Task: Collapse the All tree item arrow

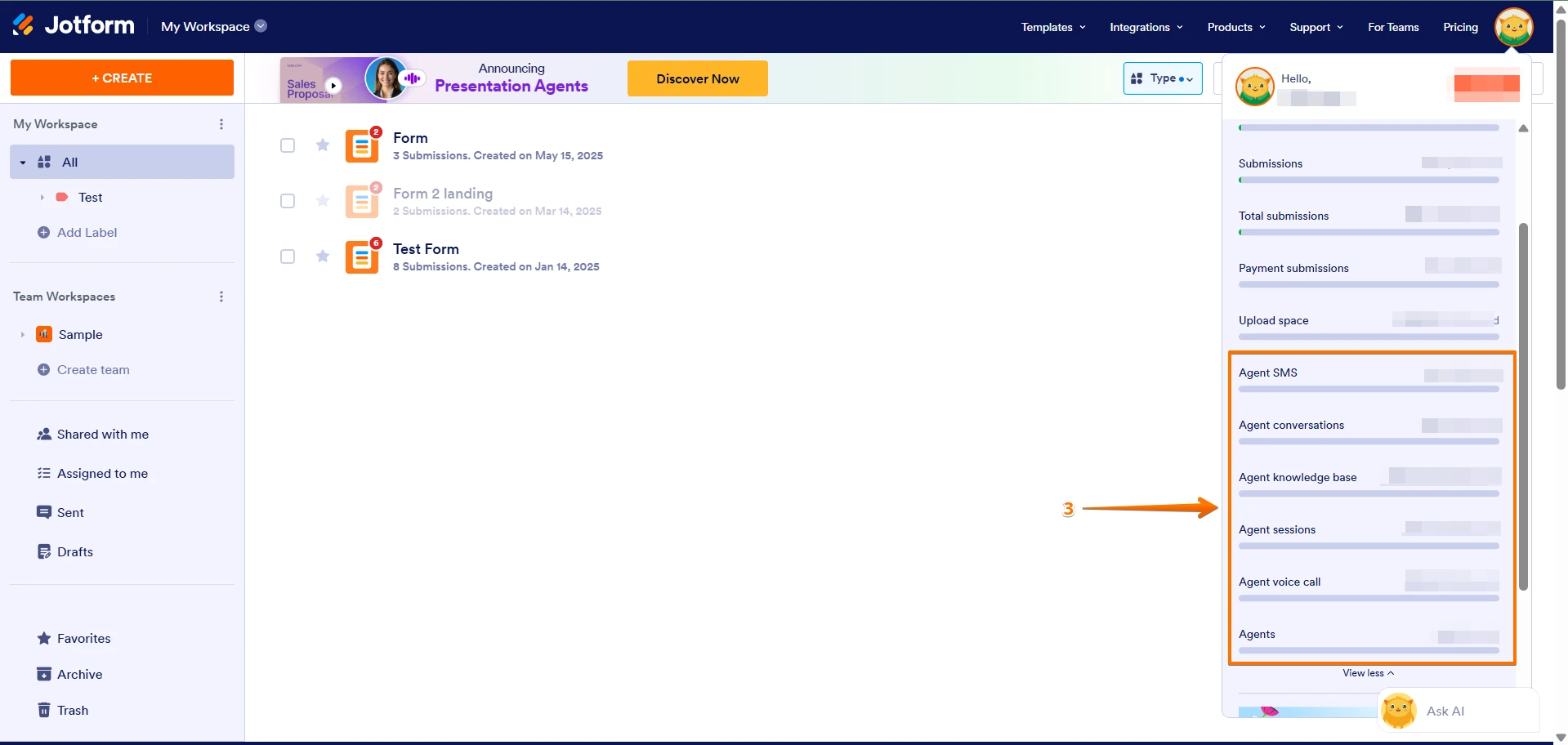Action: click(x=22, y=162)
